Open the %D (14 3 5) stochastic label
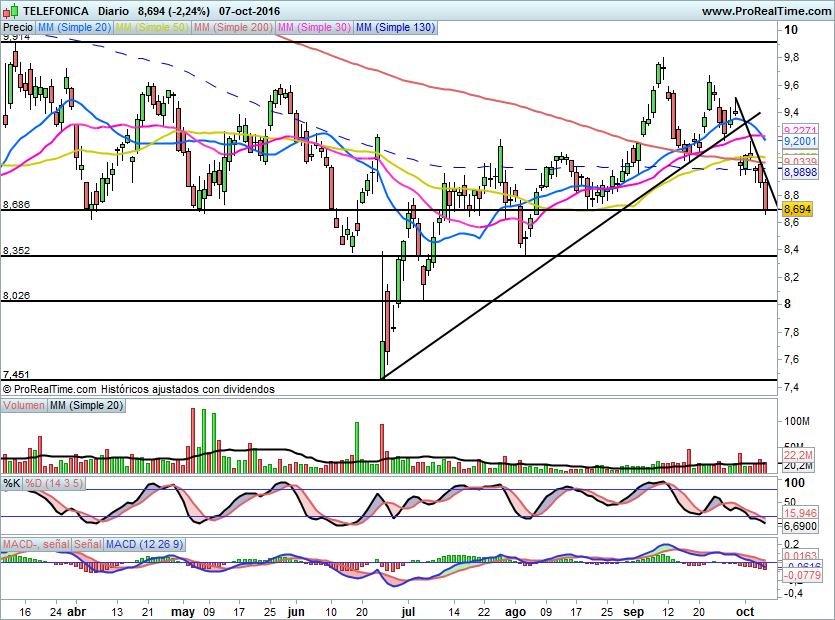 (x=54, y=484)
